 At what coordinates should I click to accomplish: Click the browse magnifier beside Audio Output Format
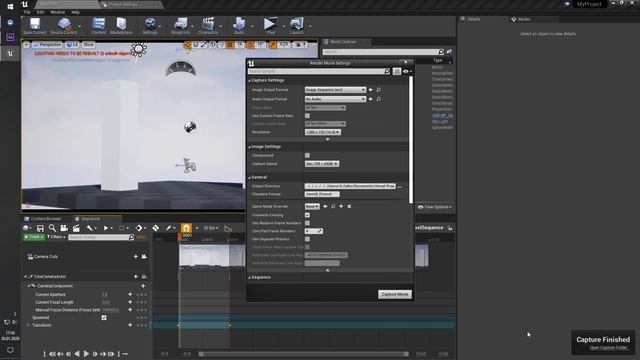pyautogui.click(x=379, y=99)
